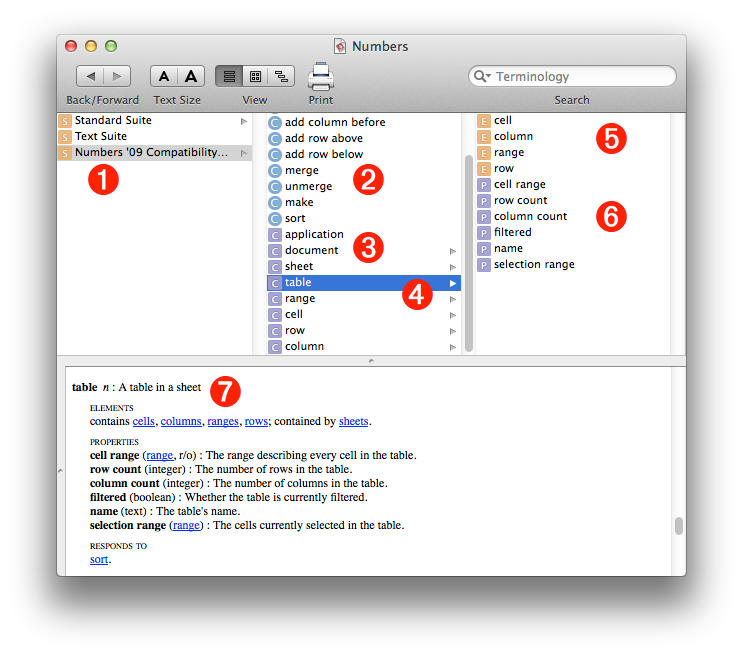Select the unmerge command
Screen dimensions: 743x655
(x=363, y=187)
